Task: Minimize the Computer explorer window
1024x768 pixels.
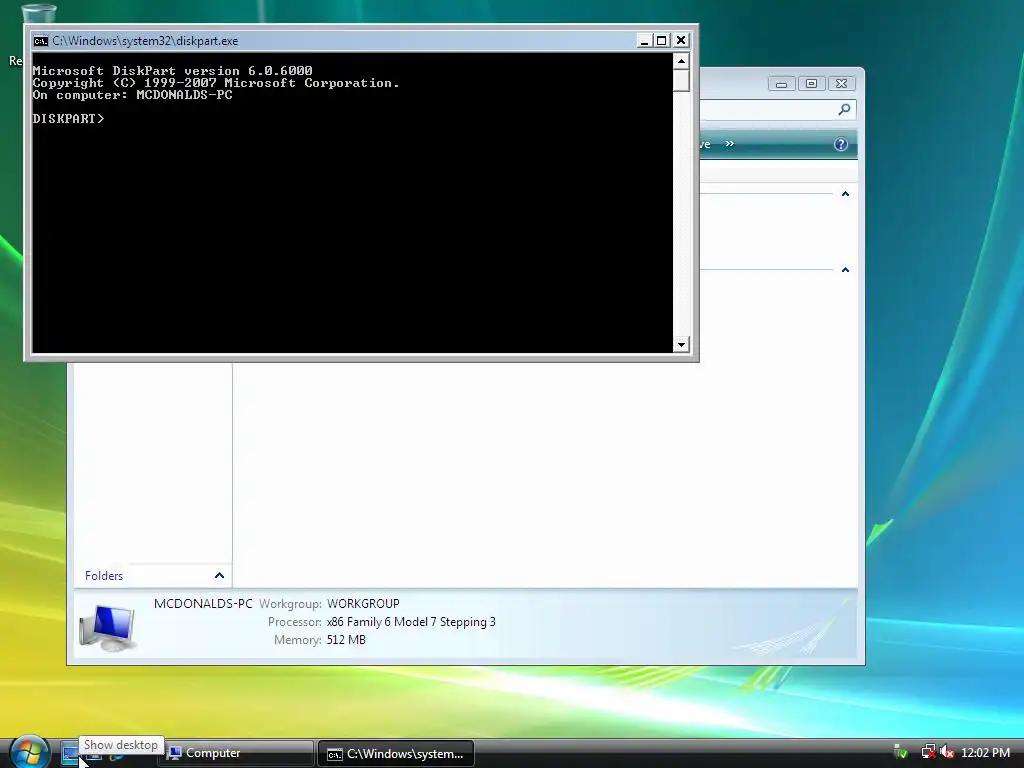Action: pos(781,84)
